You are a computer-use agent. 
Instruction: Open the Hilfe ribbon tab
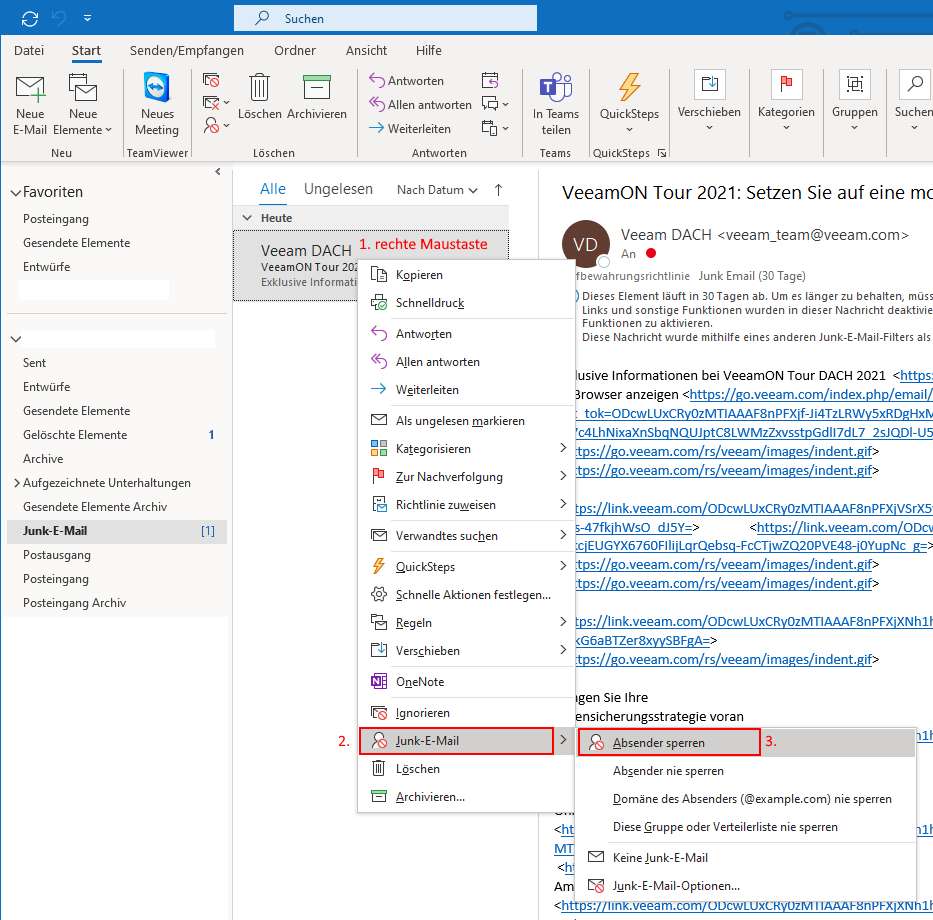(x=428, y=51)
